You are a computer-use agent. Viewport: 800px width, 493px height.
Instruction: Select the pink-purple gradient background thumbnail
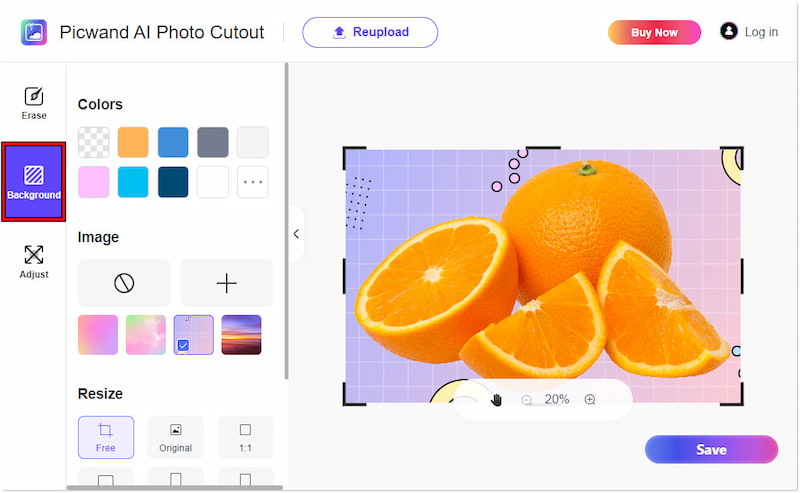click(x=98, y=335)
